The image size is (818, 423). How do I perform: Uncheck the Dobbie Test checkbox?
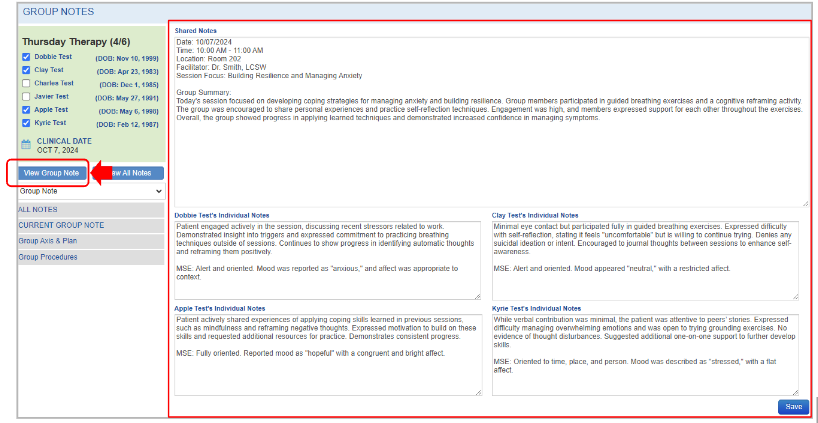point(27,58)
